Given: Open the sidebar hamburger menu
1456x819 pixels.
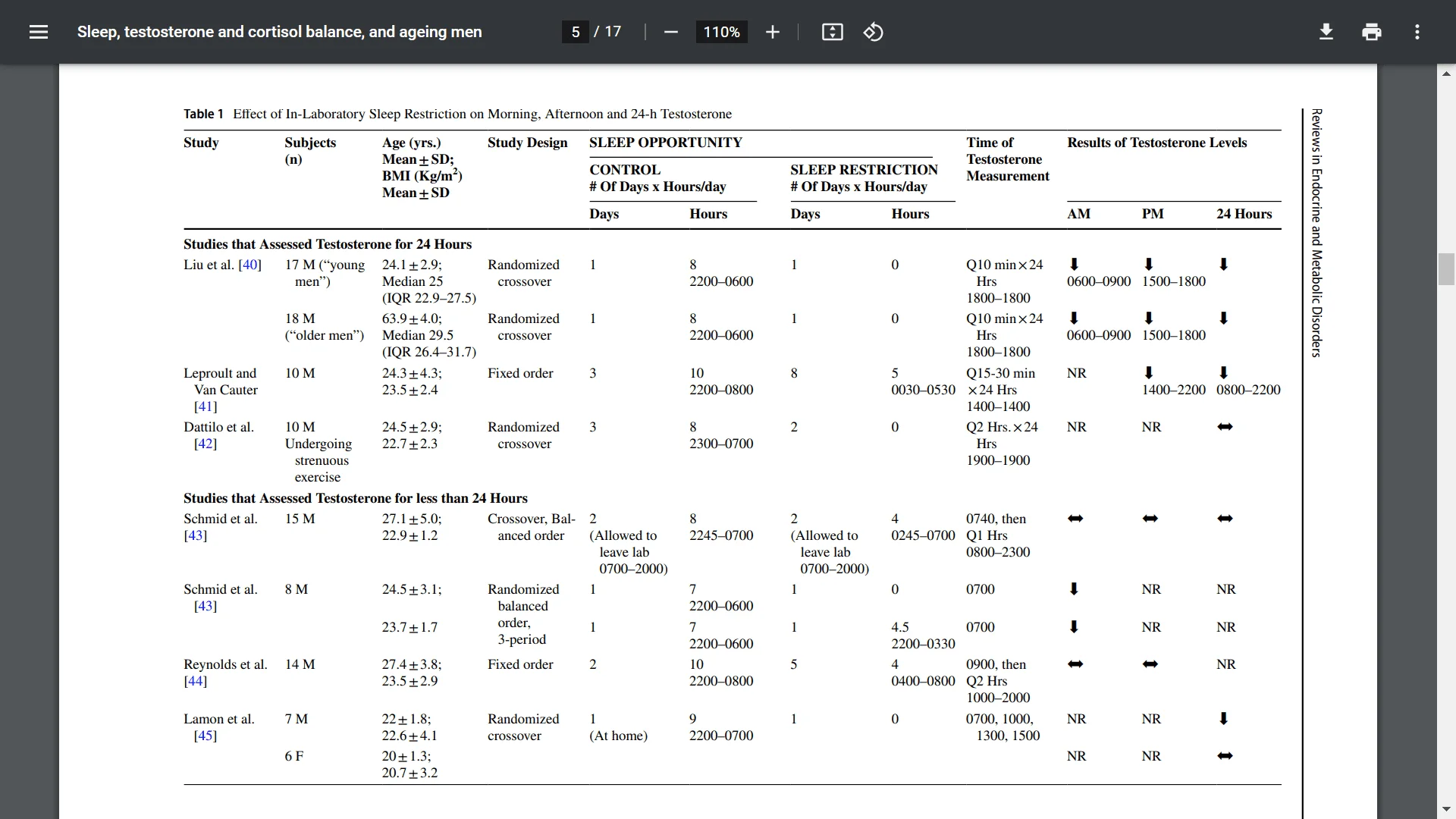Looking at the screenshot, I should (x=39, y=32).
